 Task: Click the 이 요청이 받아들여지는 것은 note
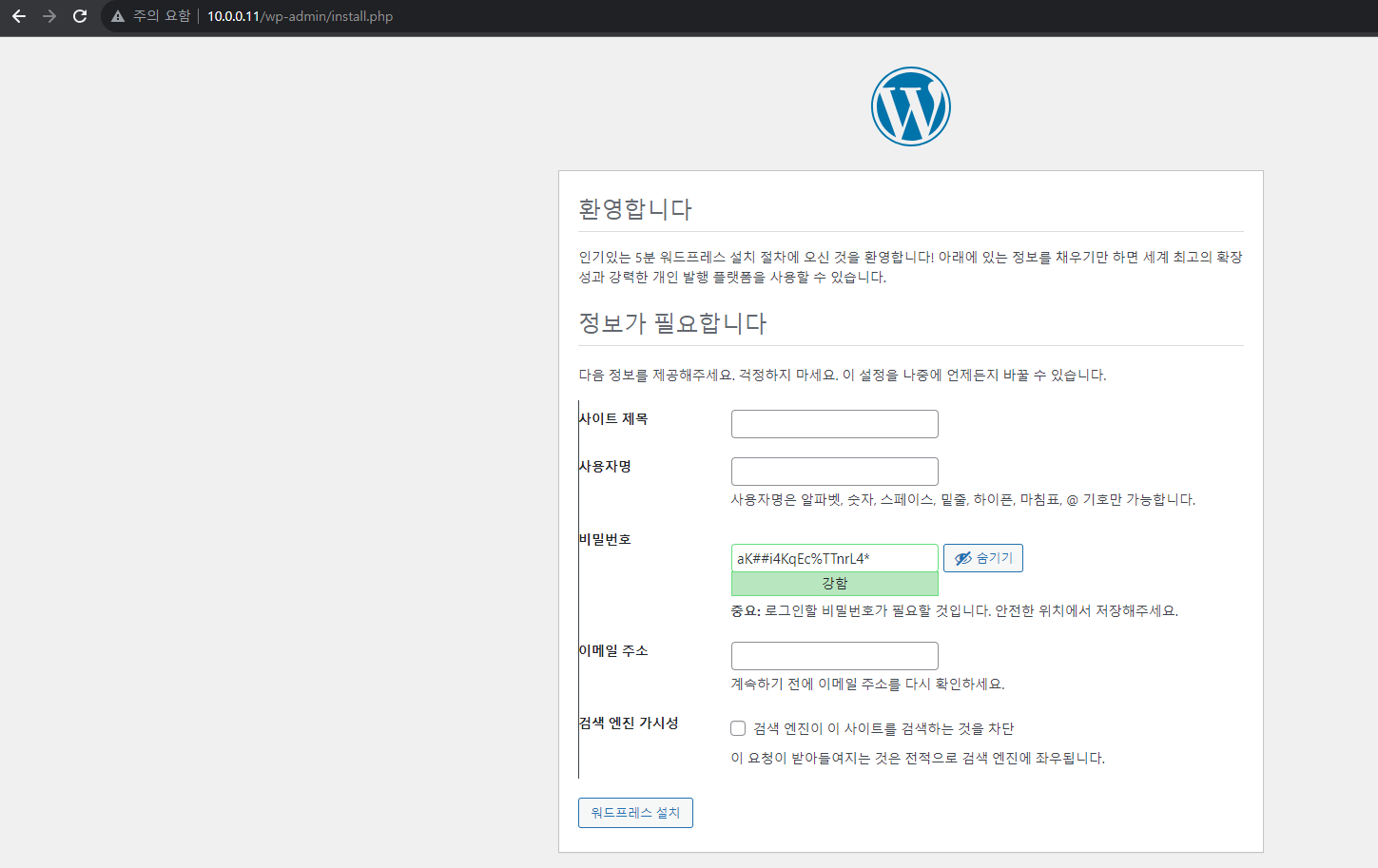918,758
